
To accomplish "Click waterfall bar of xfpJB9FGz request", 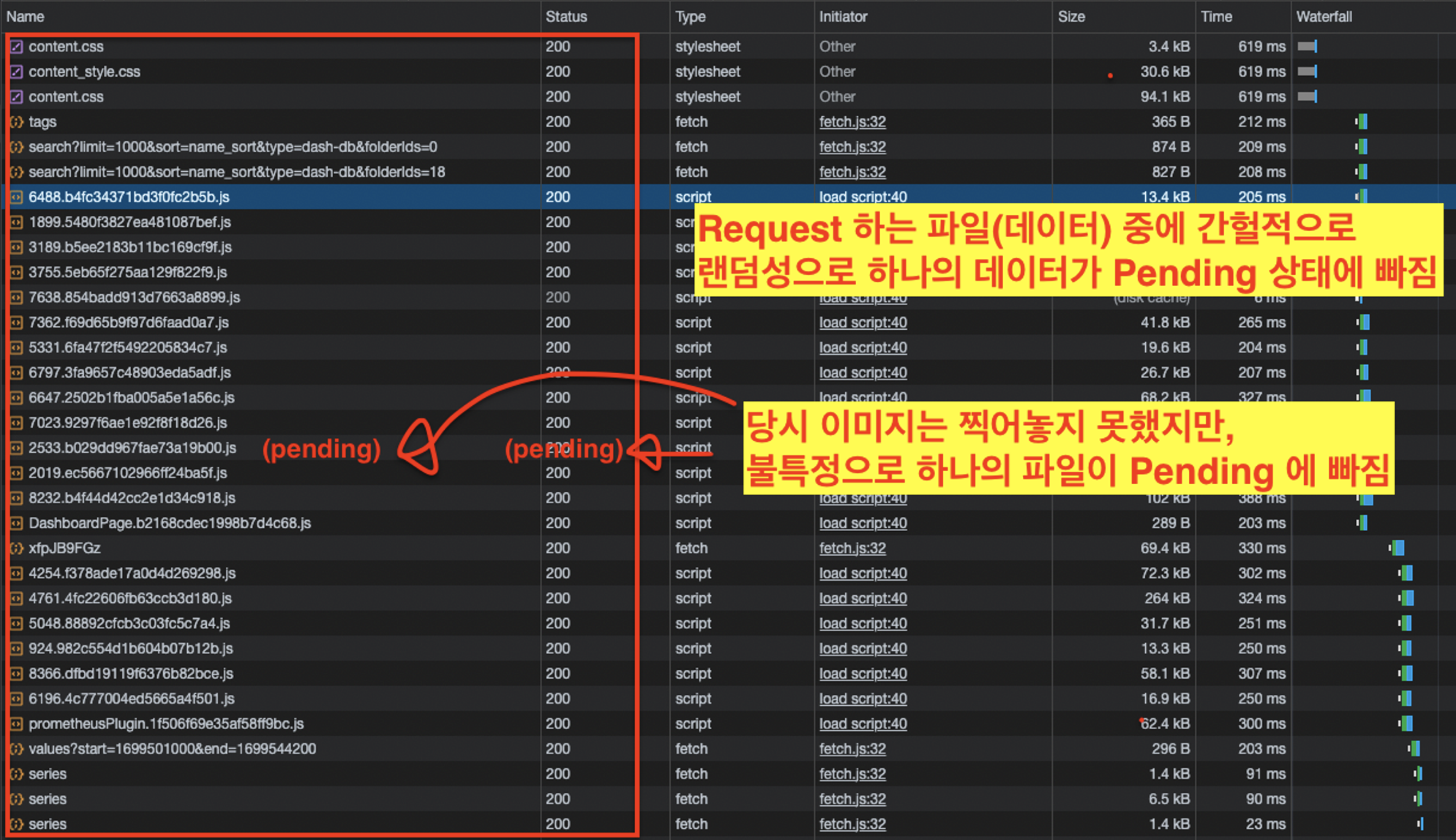I will (x=1397, y=548).
